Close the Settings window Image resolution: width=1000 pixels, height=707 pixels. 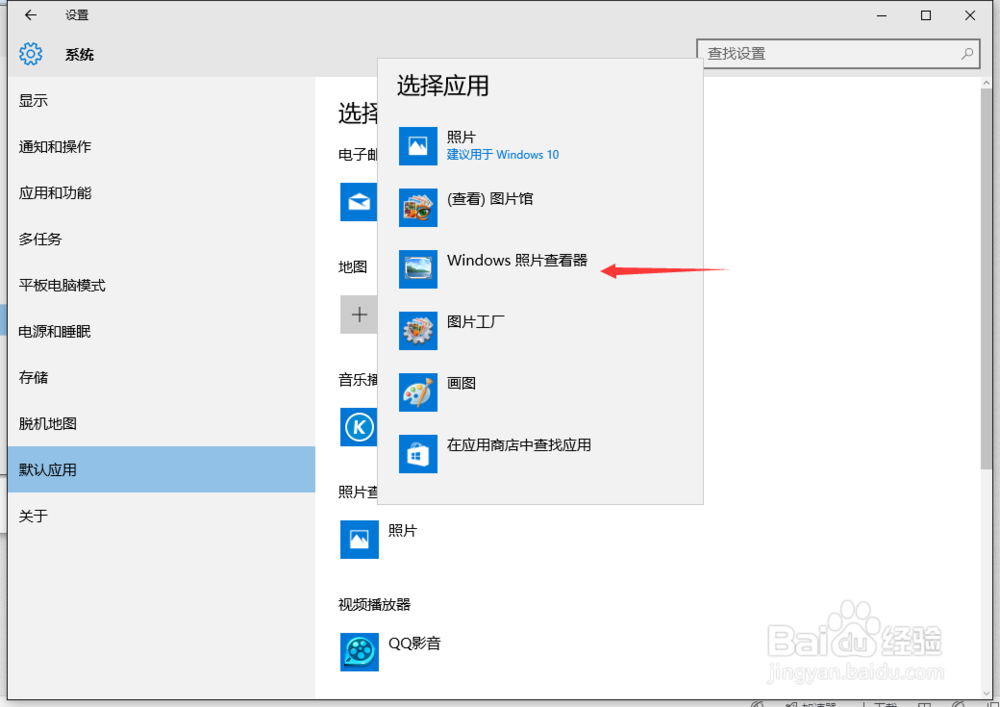[x=970, y=15]
